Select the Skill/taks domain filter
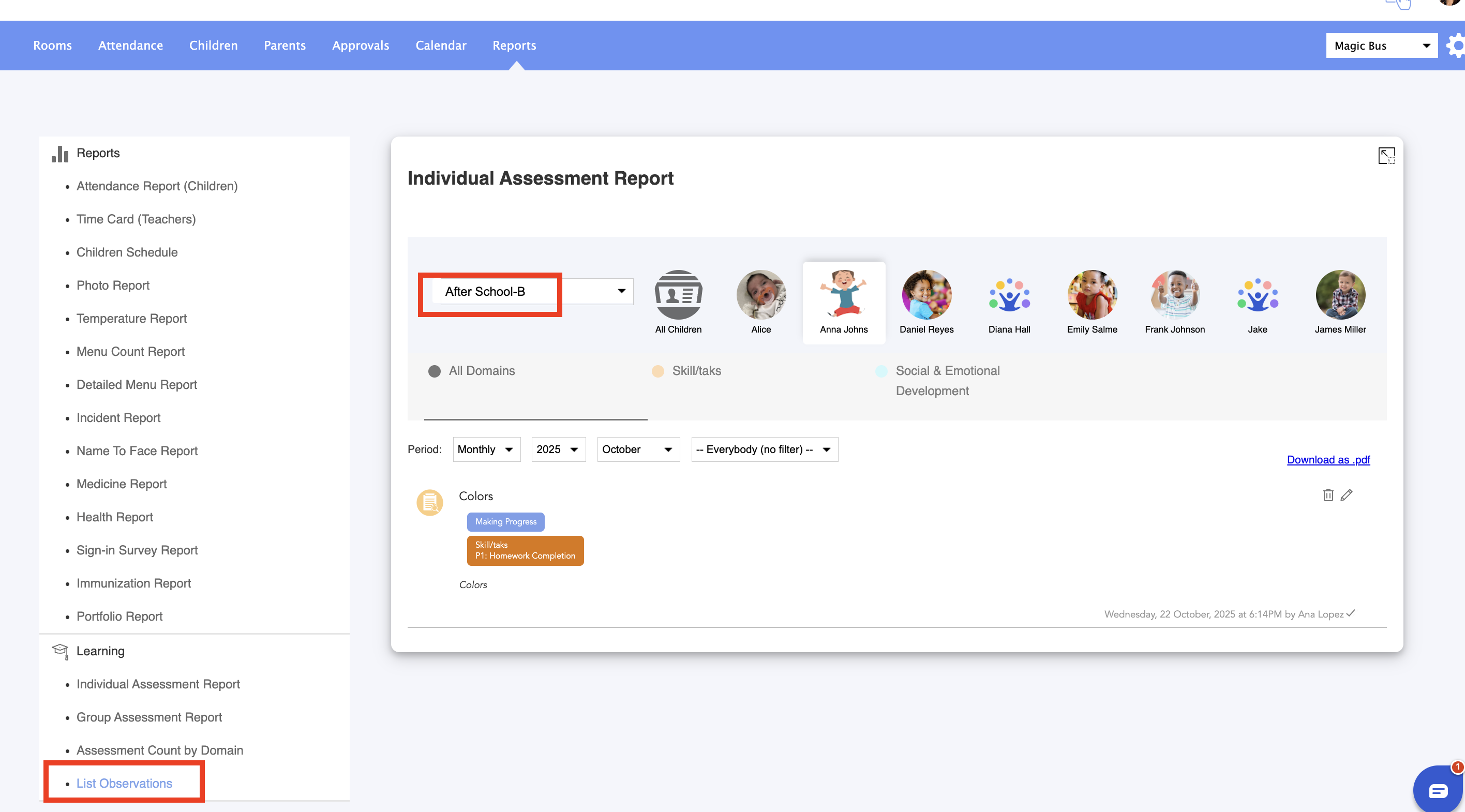Screen dimensions: 1465x812 pos(696,371)
